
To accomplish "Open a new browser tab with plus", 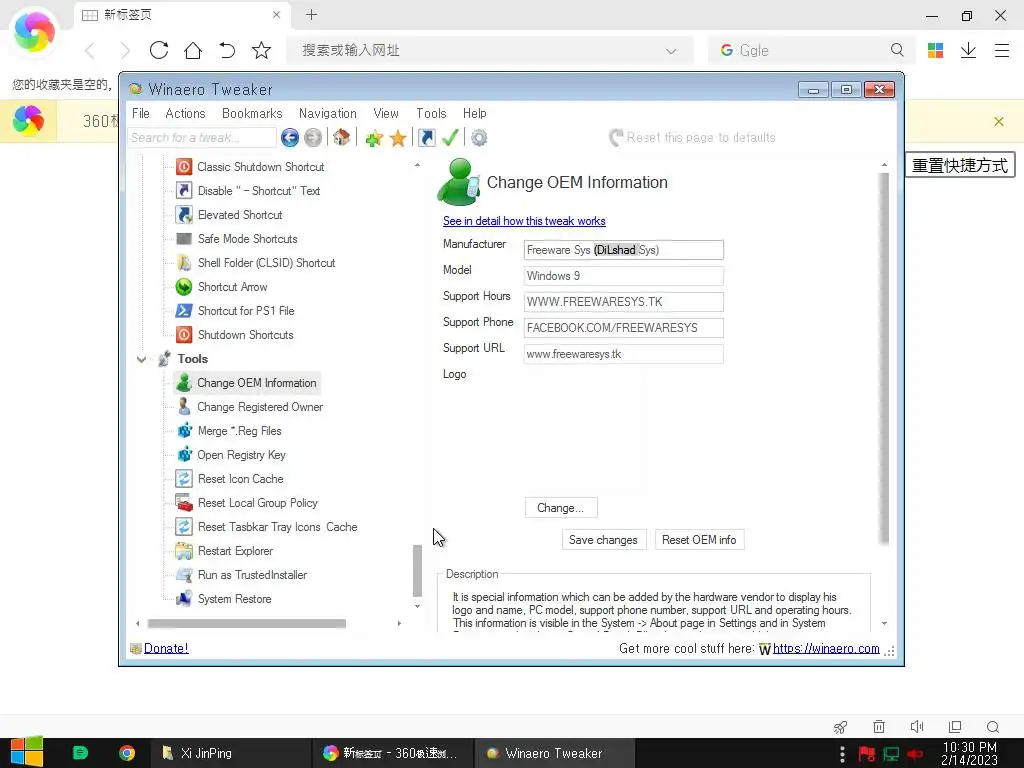I will [312, 14].
